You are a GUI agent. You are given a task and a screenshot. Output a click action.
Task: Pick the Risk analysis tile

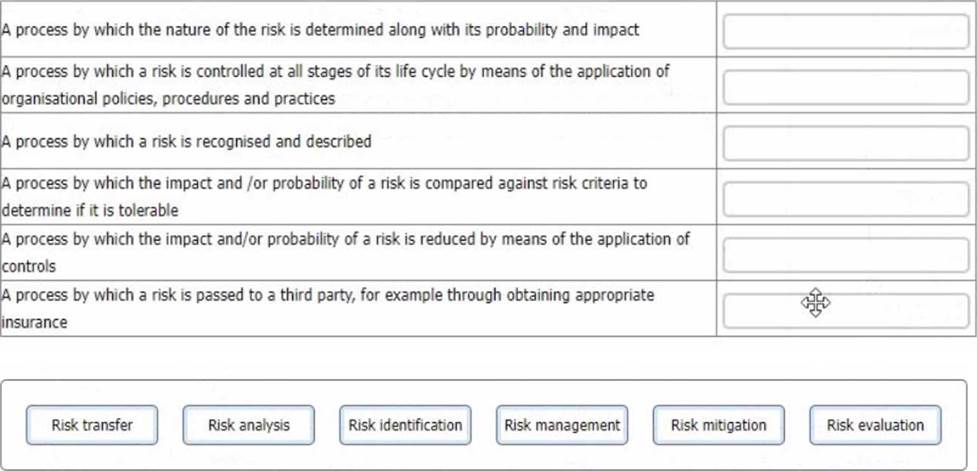249,425
